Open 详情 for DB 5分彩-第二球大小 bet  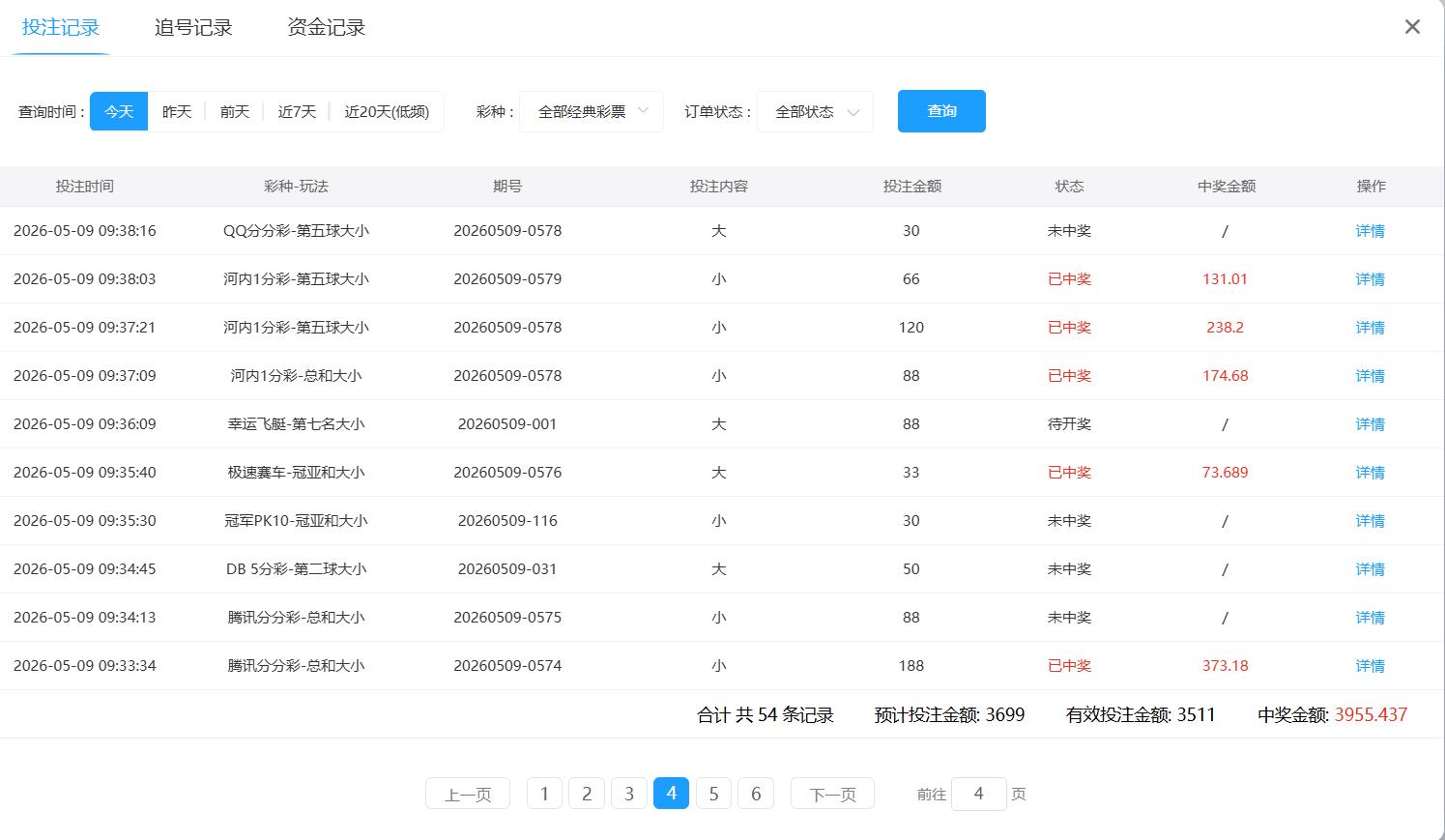(1370, 569)
